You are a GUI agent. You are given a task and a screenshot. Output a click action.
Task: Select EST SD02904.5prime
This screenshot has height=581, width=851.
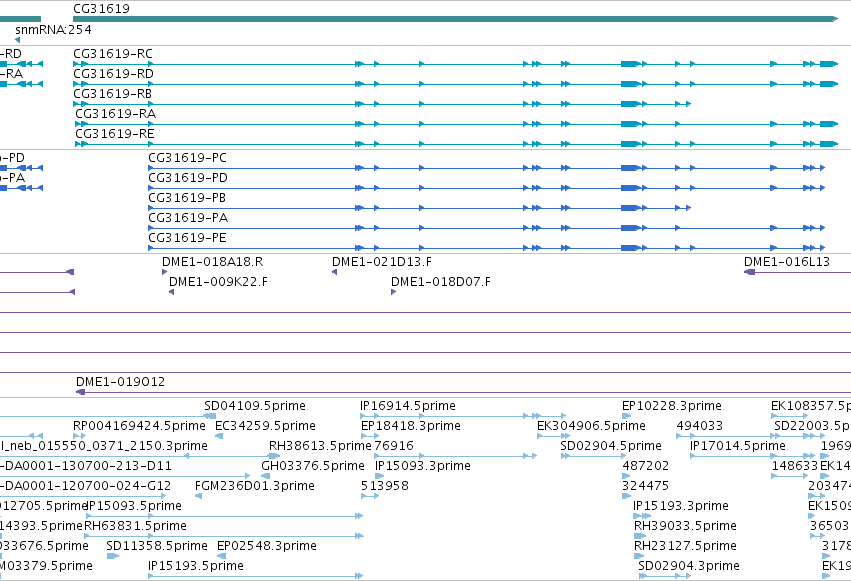pos(611,446)
